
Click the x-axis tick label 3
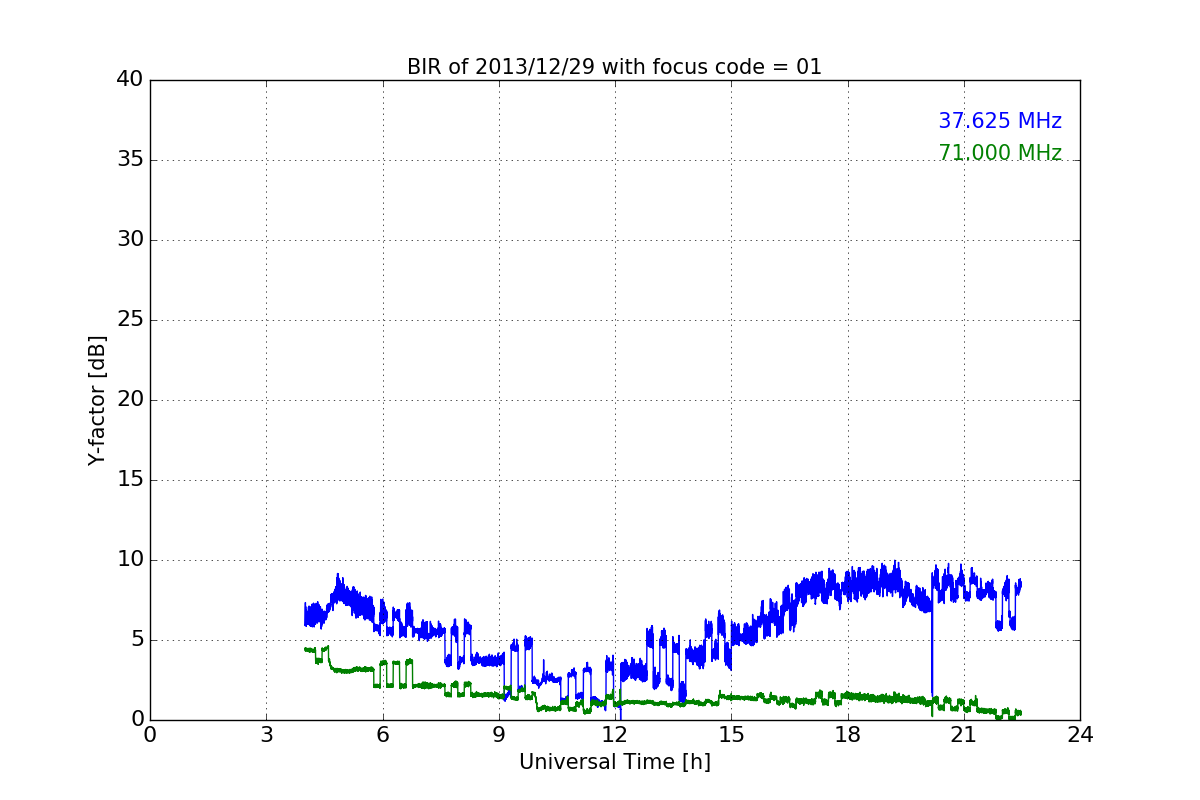pyautogui.click(x=266, y=735)
